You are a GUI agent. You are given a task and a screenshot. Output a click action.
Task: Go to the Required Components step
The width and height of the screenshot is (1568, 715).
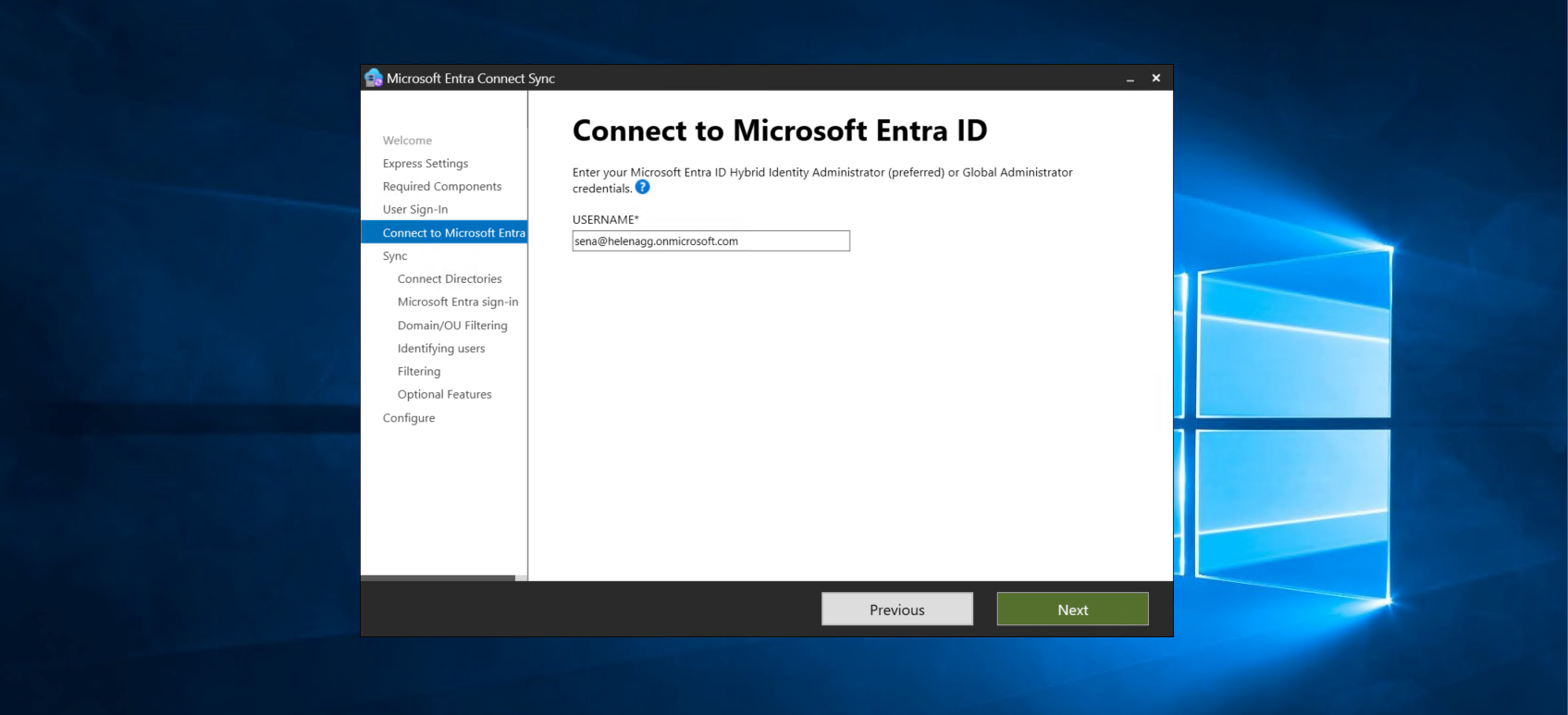[442, 187]
